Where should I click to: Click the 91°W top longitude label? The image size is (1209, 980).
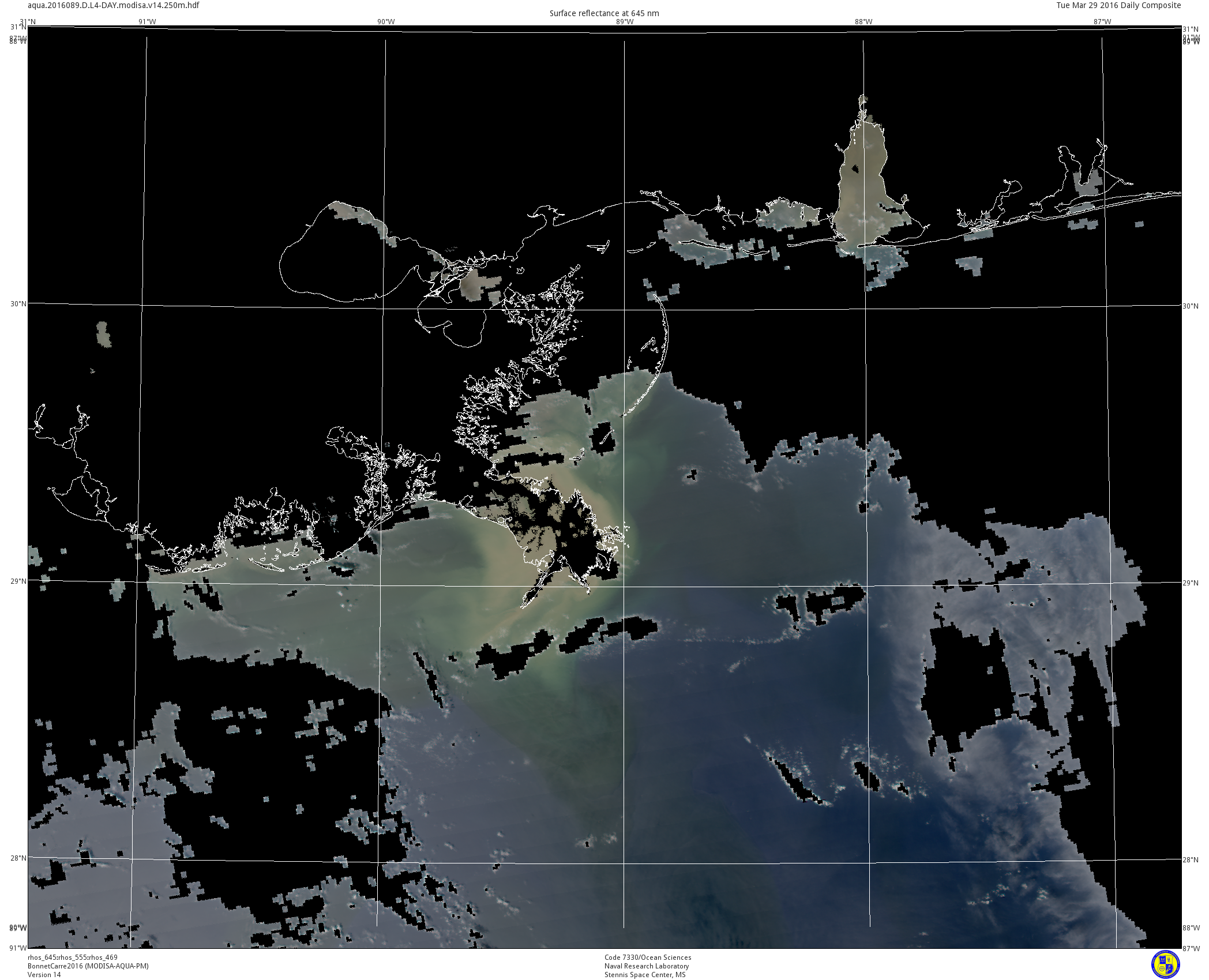pyautogui.click(x=147, y=22)
